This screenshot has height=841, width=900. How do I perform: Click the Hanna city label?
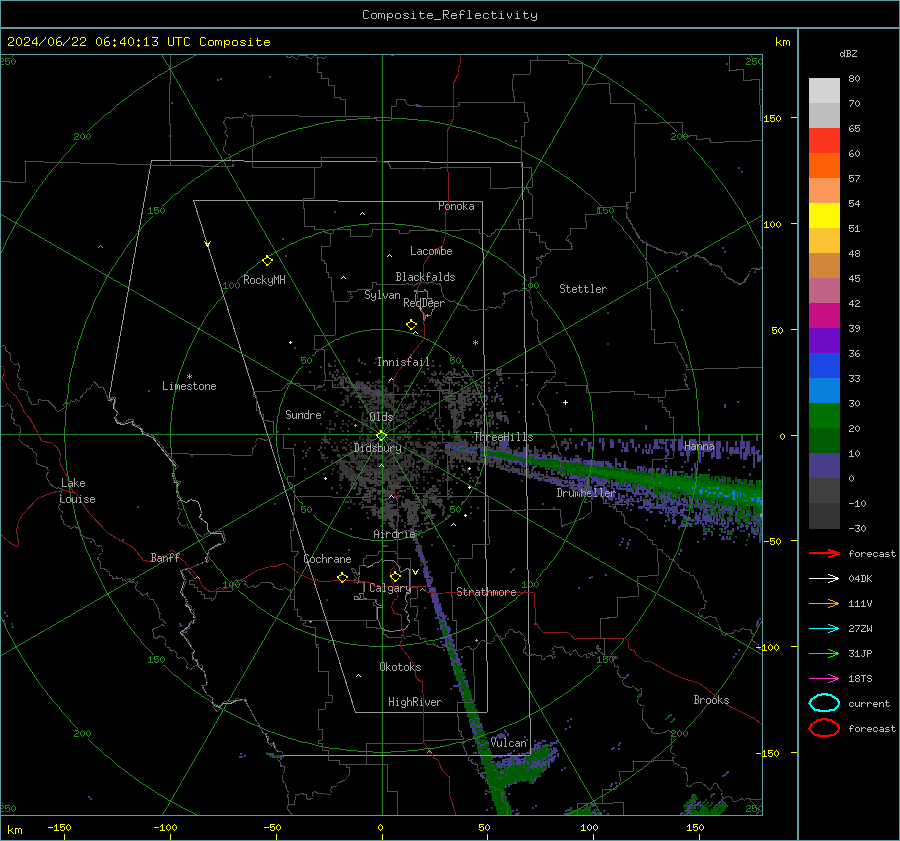(x=699, y=446)
